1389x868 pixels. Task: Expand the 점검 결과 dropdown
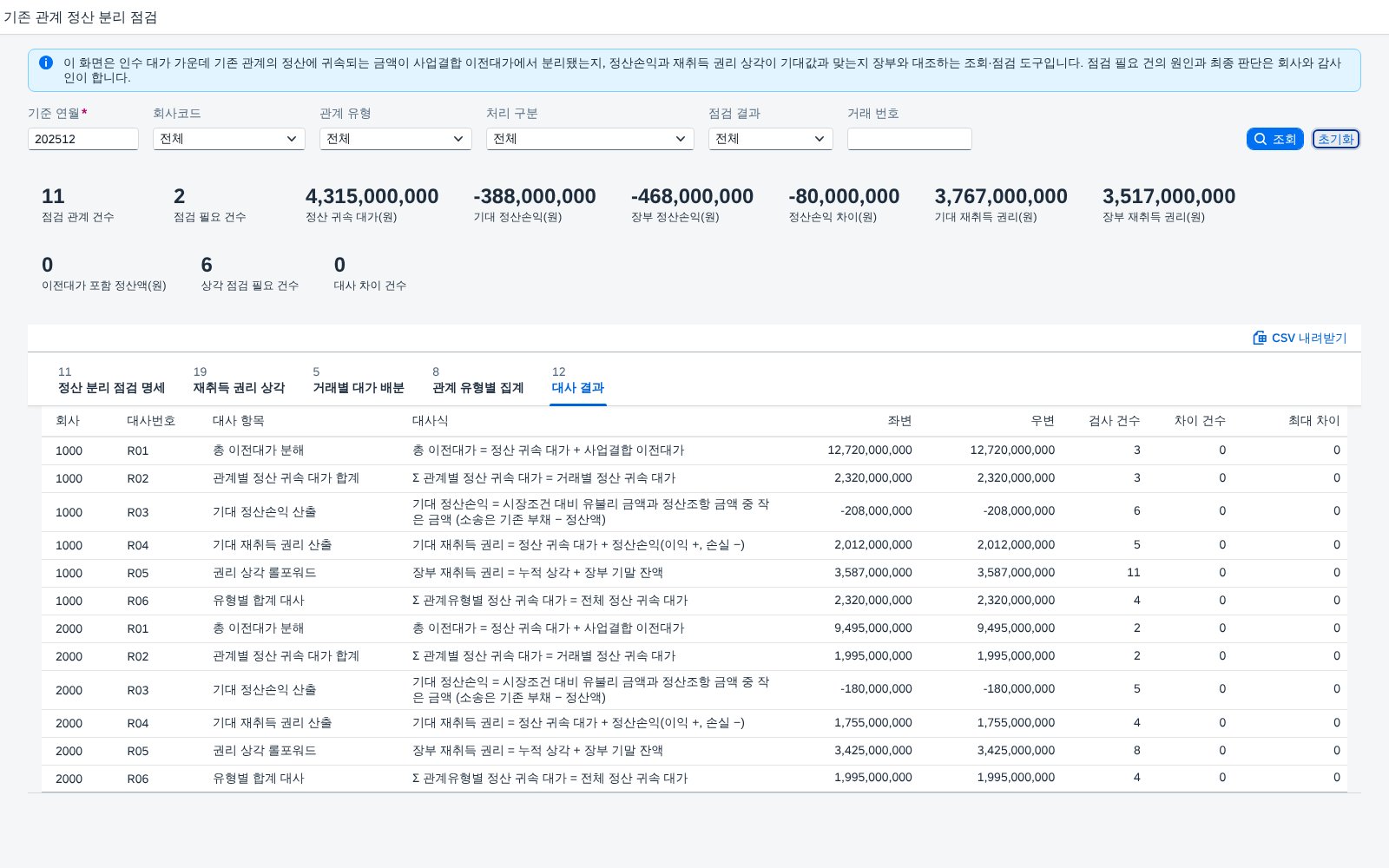pyautogui.click(x=771, y=139)
